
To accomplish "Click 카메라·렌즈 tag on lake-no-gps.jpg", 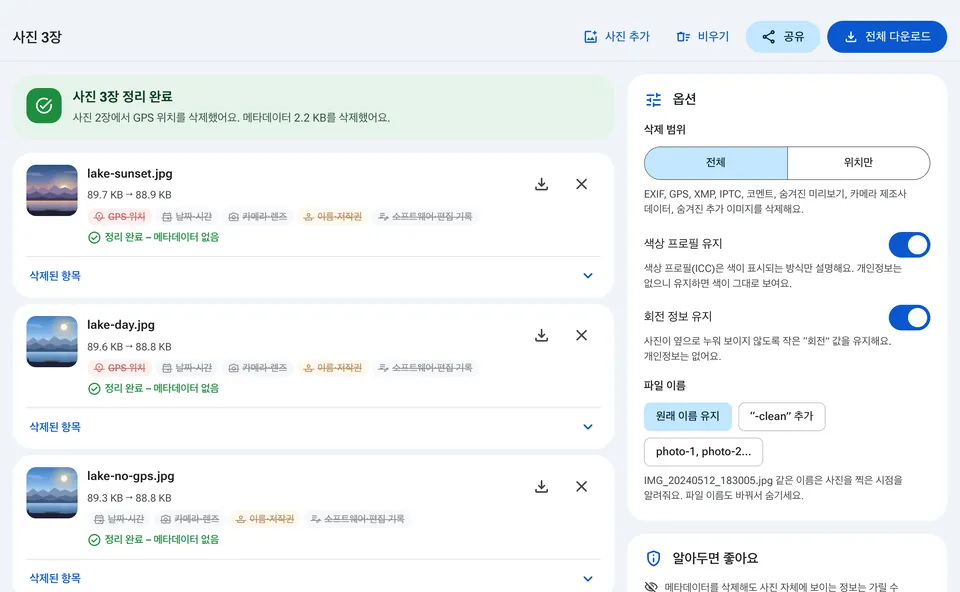I will pos(190,519).
